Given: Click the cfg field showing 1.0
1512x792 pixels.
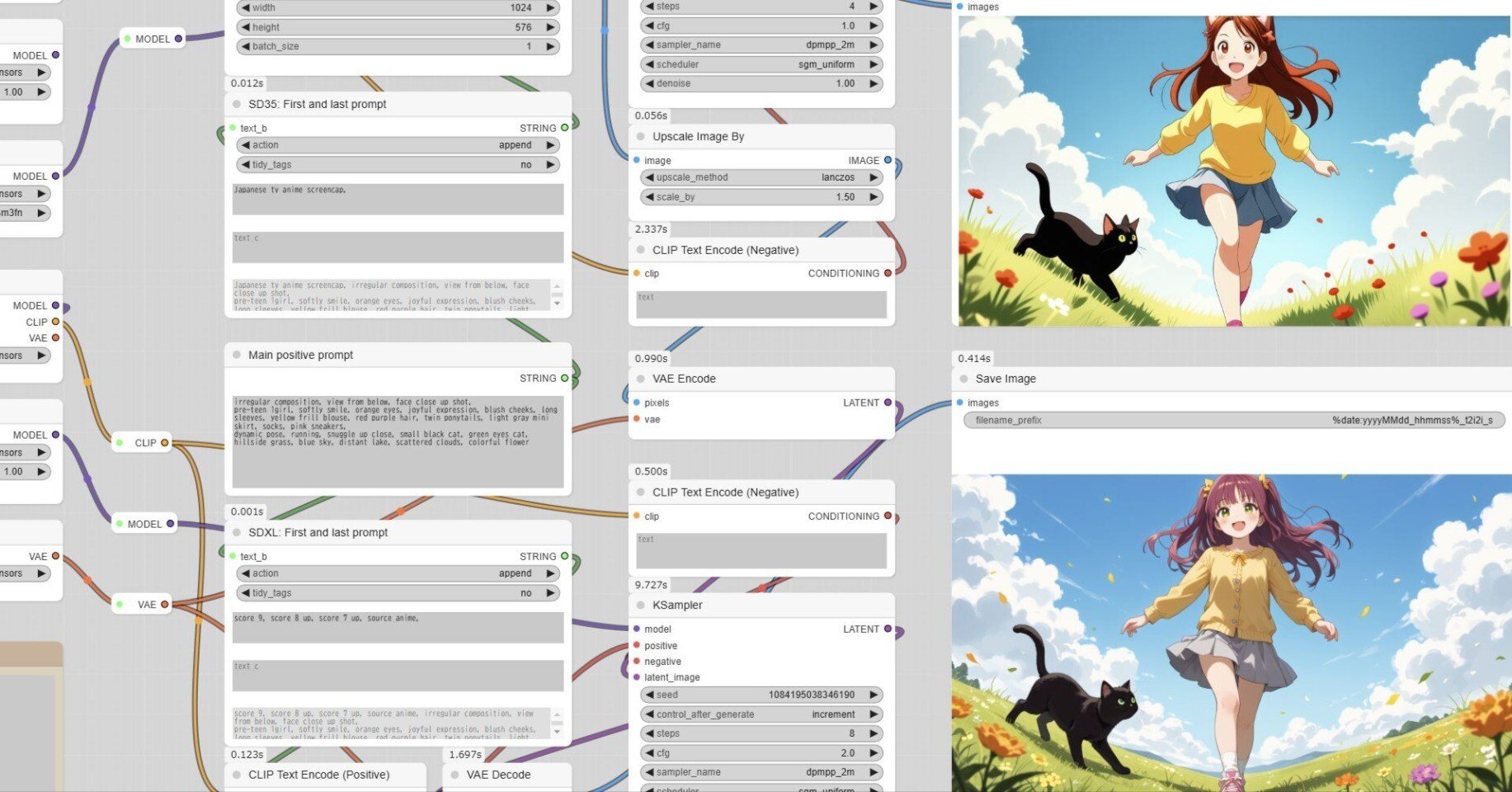Looking at the screenshot, I should [761, 26].
